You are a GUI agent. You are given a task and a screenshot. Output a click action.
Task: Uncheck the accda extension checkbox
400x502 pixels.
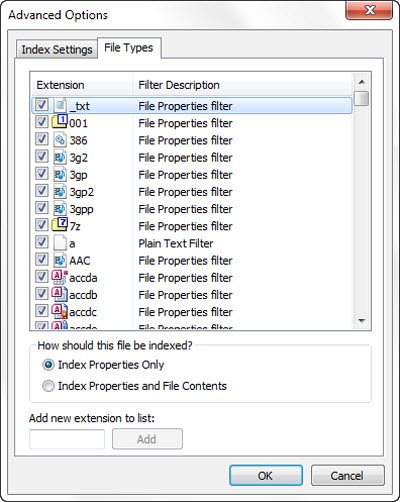[42, 277]
